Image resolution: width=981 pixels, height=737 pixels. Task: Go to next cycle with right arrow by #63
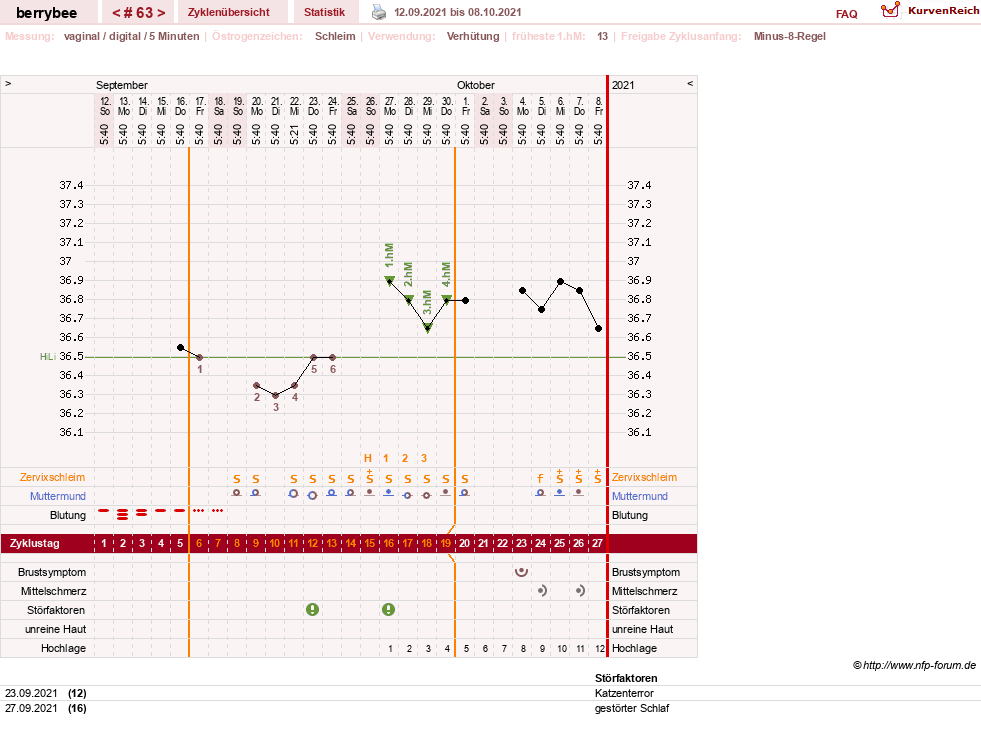point(161,13)
